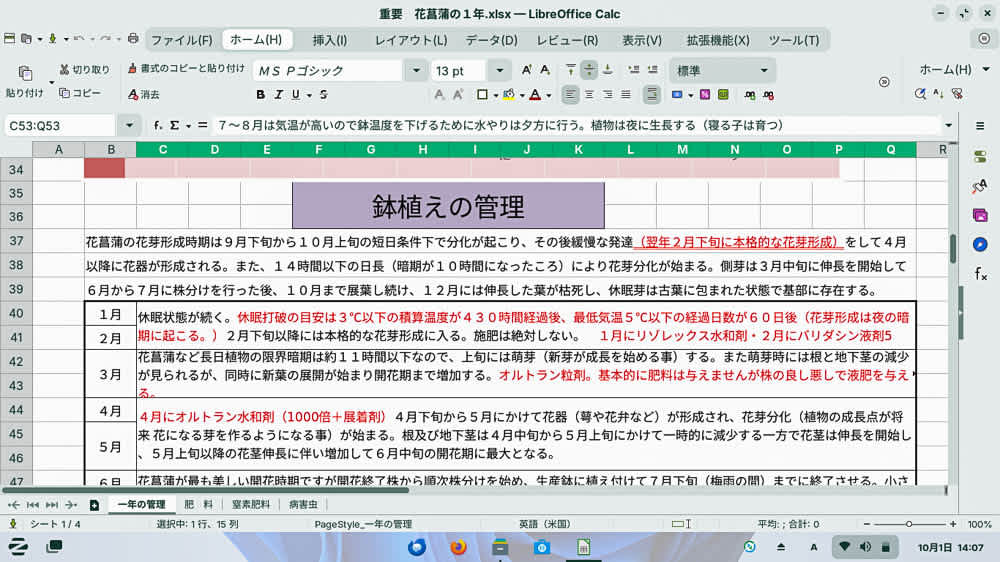Open the sidebar Functions (fx) panel
Image resolution: width=1000 pixels, height=562 pixels.
pos(980,274)
